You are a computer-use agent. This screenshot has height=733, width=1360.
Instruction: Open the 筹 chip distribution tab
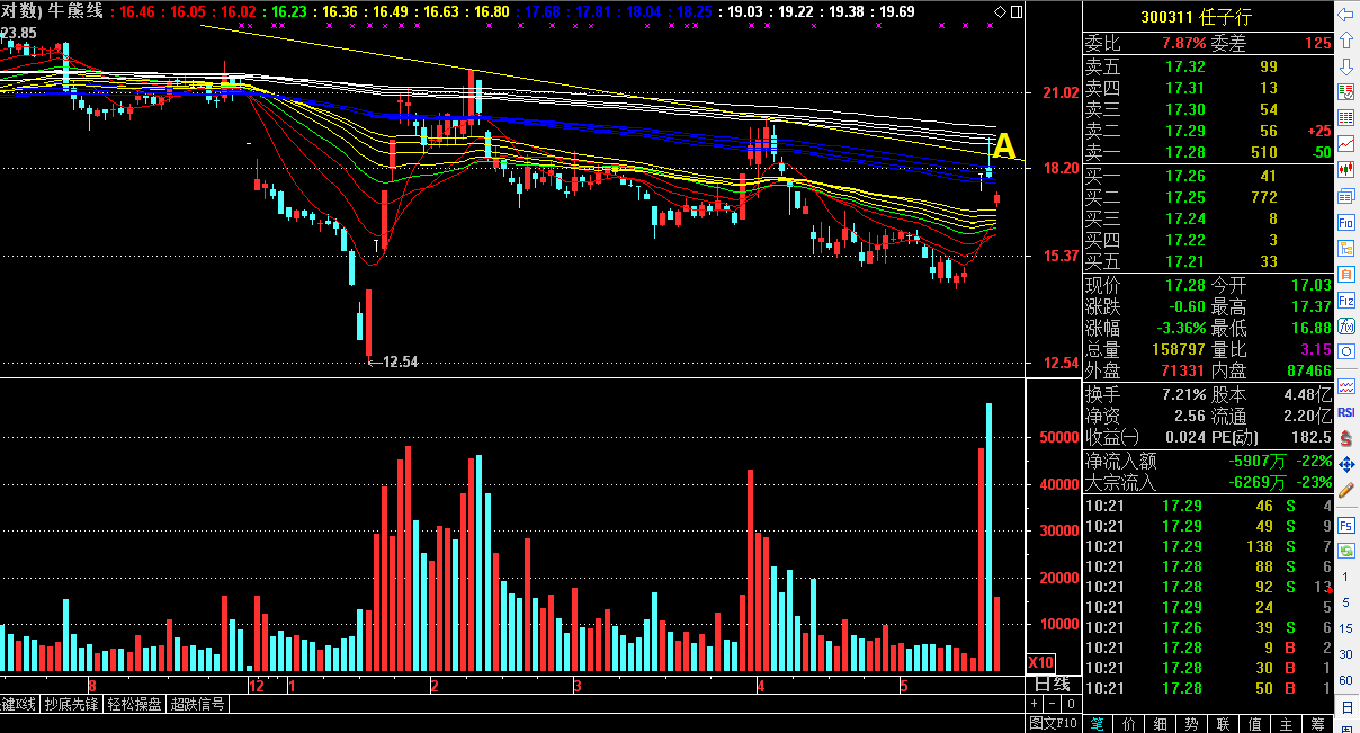click(1318, 723)
